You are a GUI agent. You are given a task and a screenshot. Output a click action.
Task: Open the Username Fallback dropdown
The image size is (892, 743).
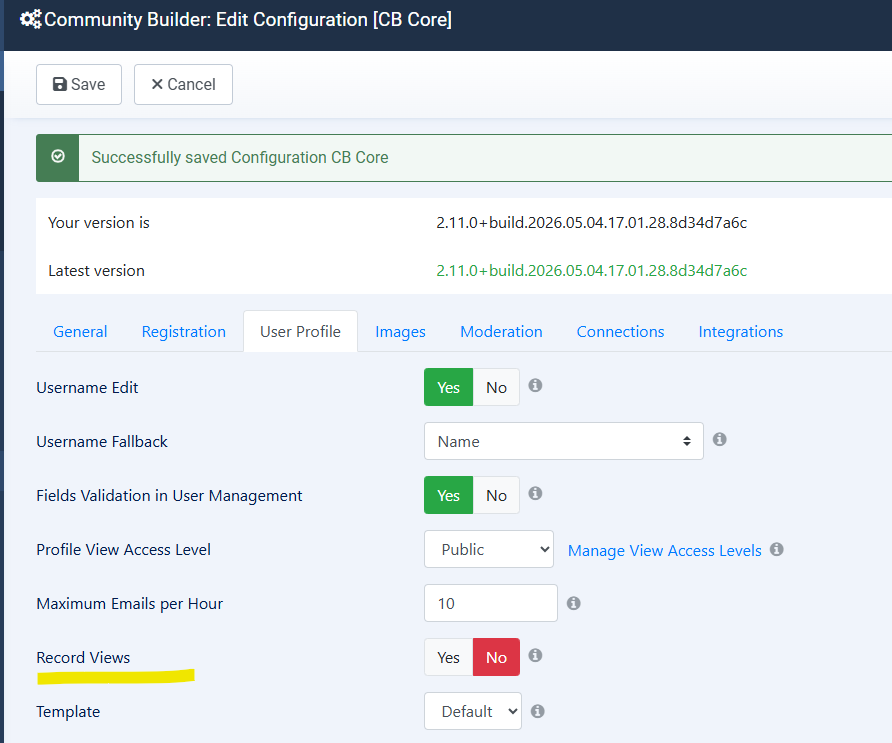[564, 441]
